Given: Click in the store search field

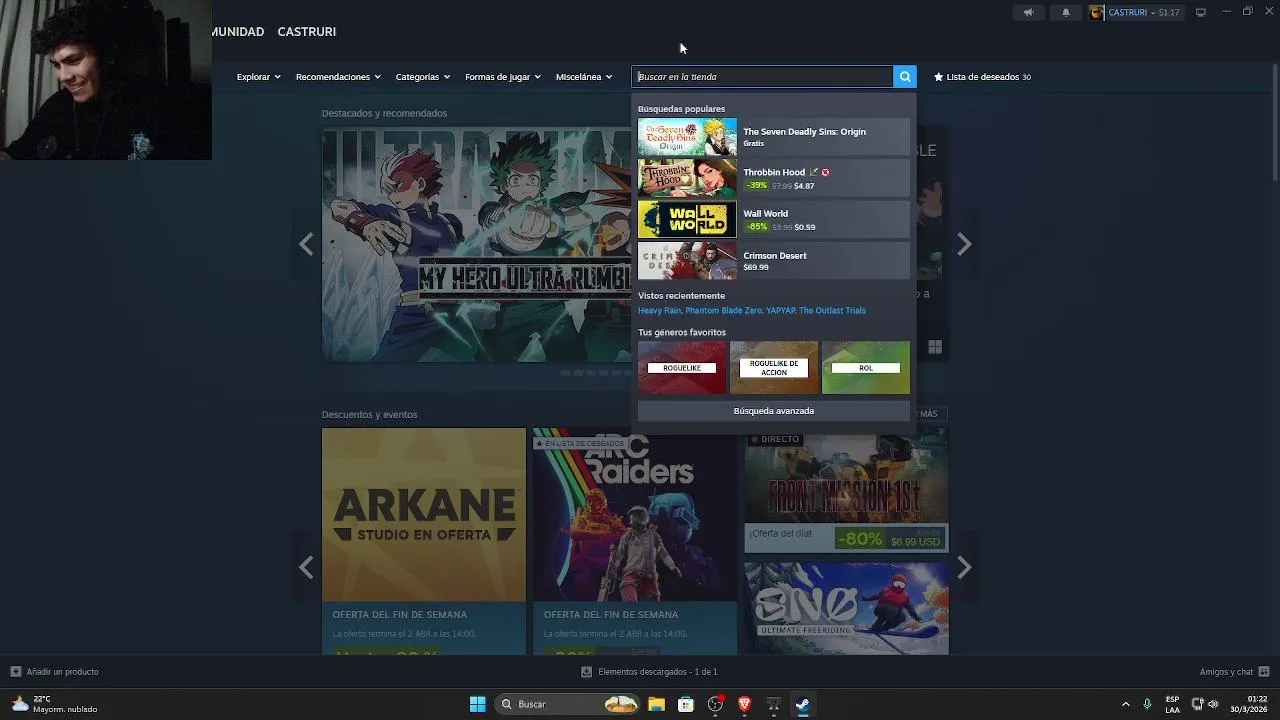Looking at the screenshot, I should 762,77.
